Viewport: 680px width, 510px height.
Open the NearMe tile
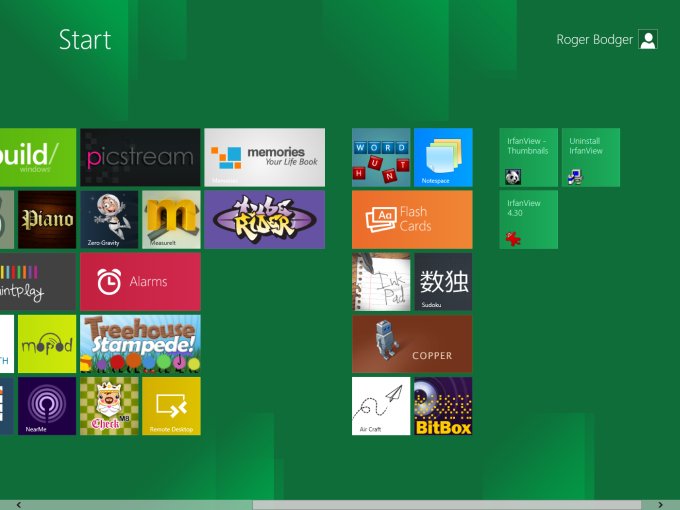pos(47,406)
